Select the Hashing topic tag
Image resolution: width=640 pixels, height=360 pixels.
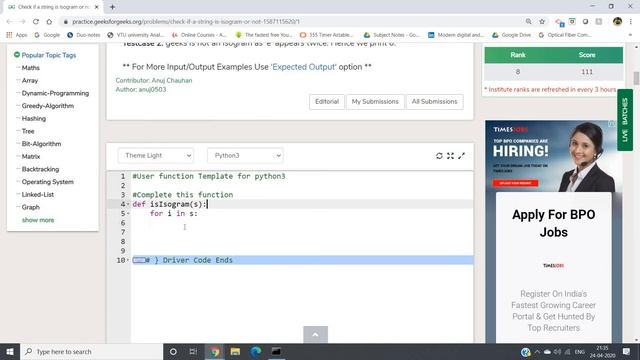(x=34, y=118)
